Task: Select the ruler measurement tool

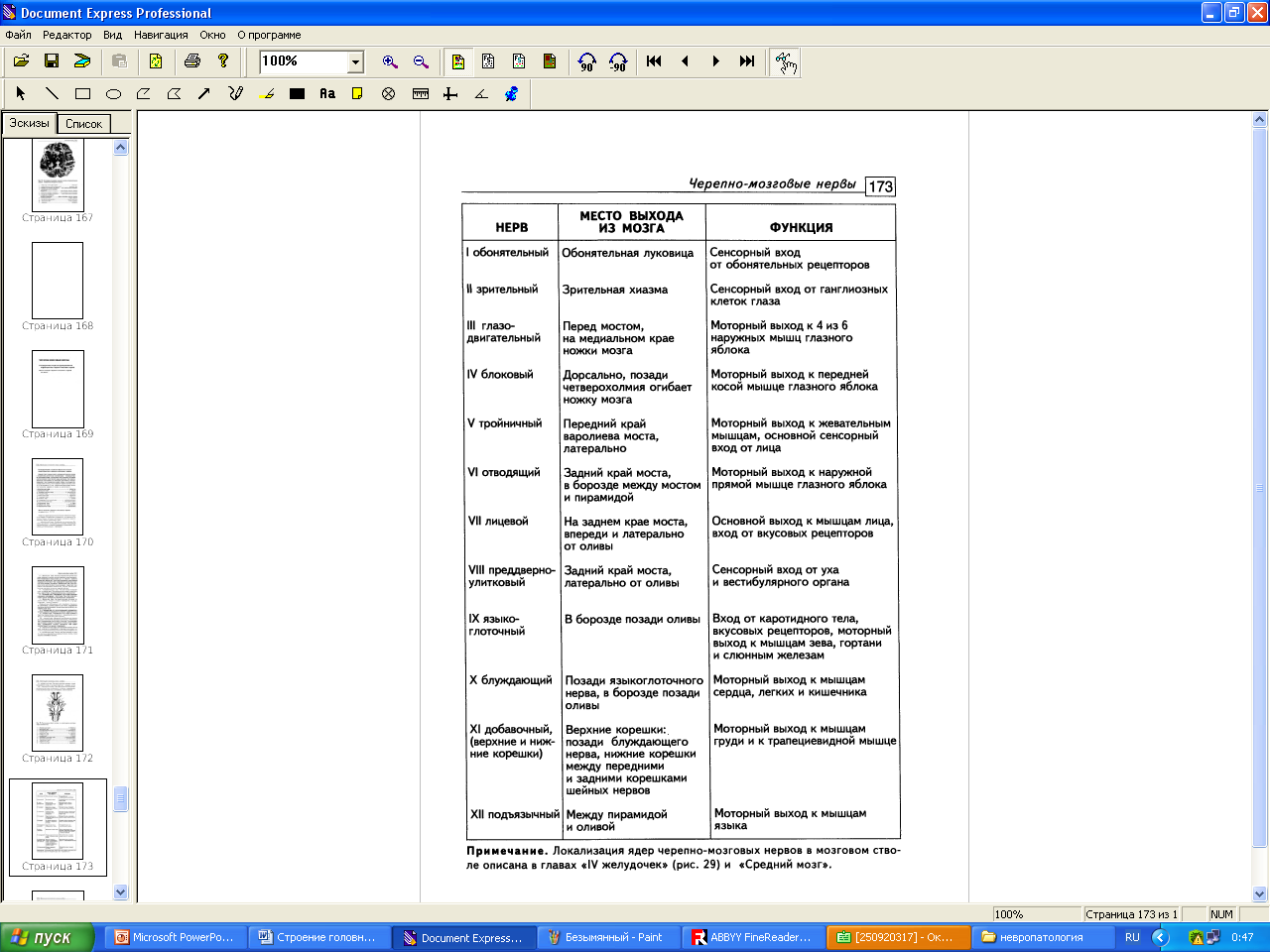Action: (421, 93)
